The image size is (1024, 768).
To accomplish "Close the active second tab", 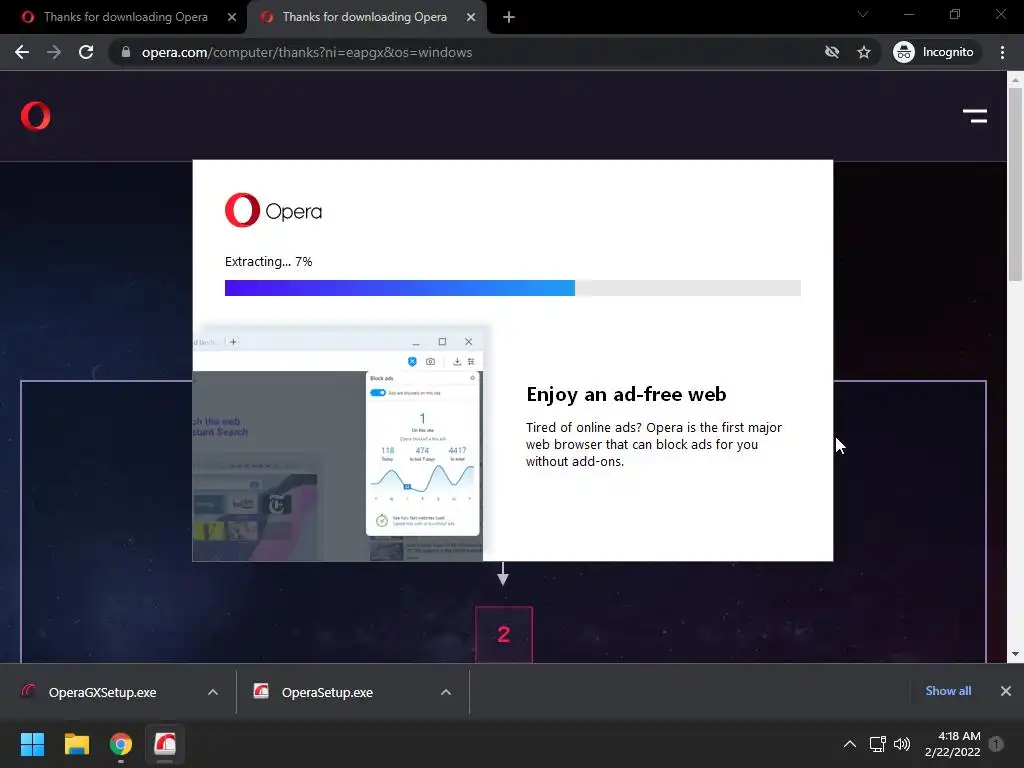I will pos(471,17).
